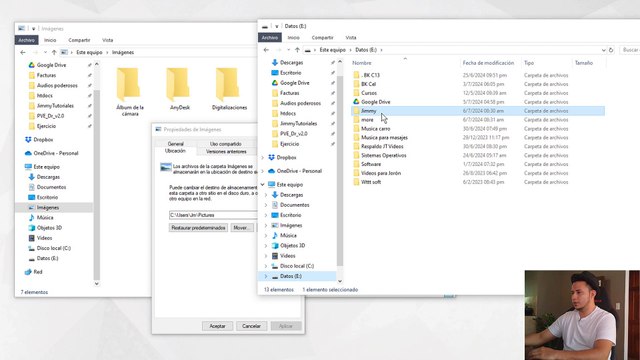This screenshot has width=640, height=360.
Task: Click Buscar search box in Datos window
Action: coord(630,50)
